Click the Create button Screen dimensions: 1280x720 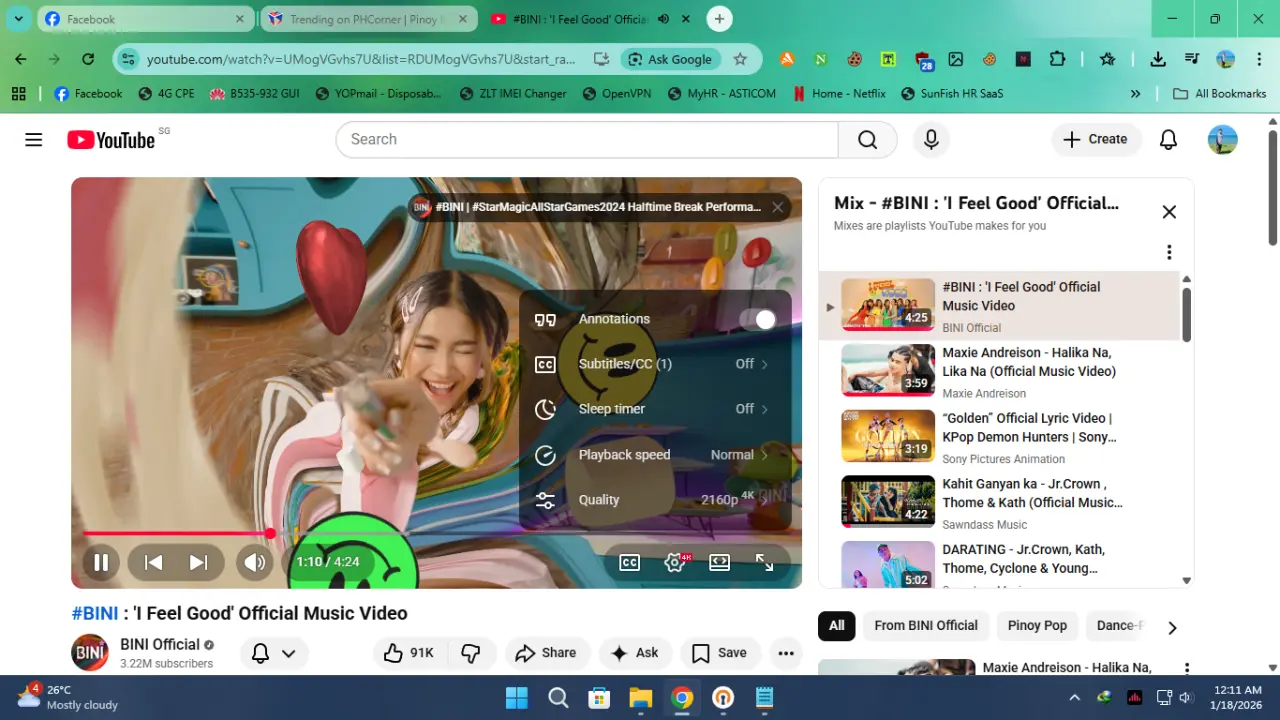click(x=1096, y=140)
